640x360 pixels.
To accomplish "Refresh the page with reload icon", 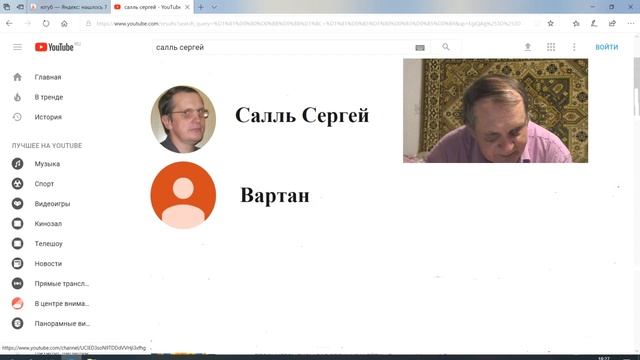I will 46,24.
